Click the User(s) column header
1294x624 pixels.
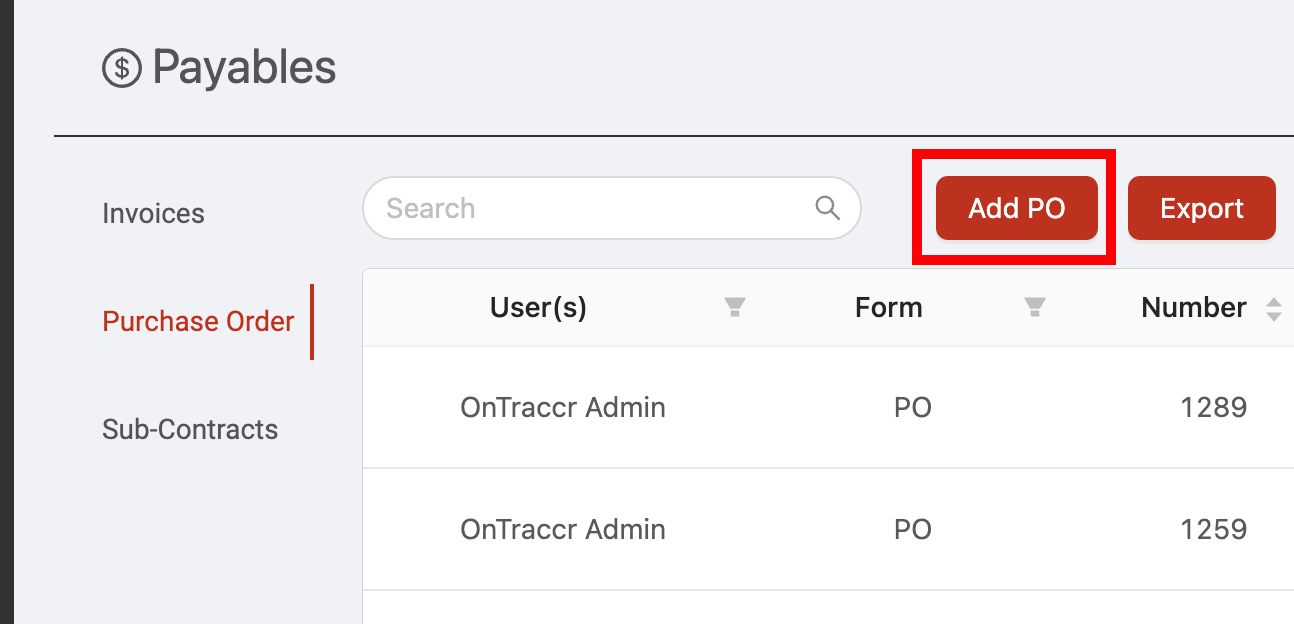click(x=538, y=307)
